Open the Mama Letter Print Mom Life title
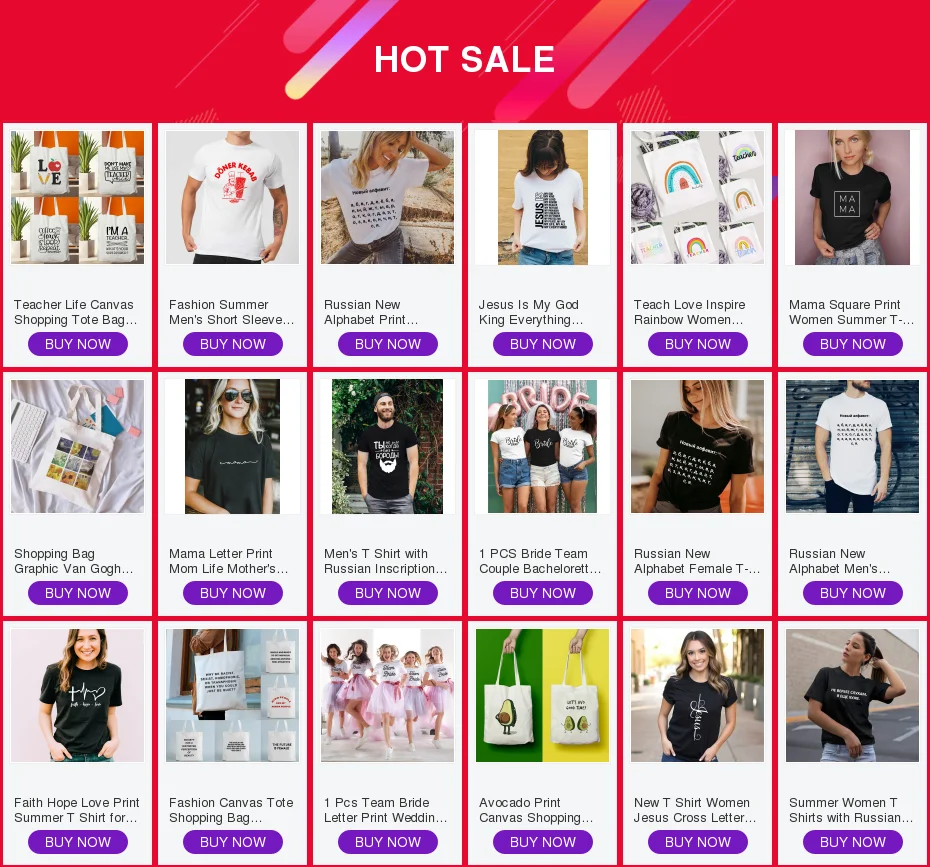 228,561
